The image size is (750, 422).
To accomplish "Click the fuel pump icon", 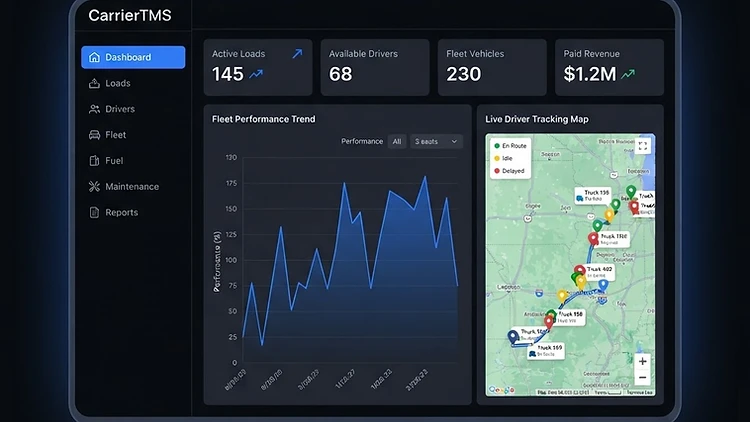I will (94, 161).
